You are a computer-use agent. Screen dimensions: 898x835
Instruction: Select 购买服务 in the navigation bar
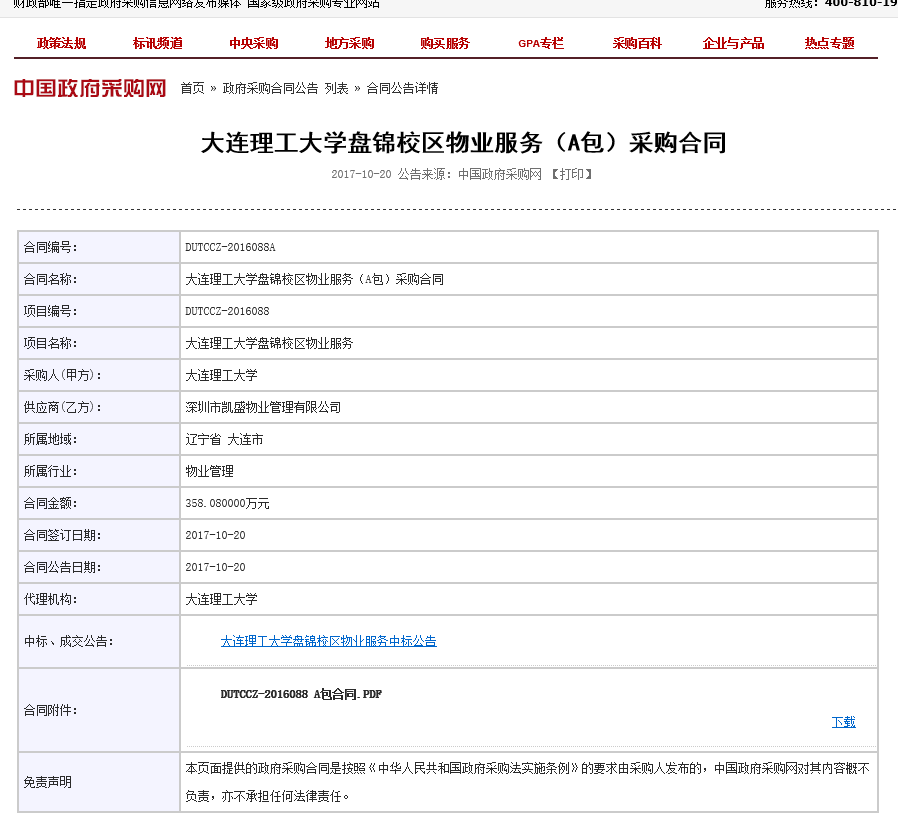(x=445, y=43)
